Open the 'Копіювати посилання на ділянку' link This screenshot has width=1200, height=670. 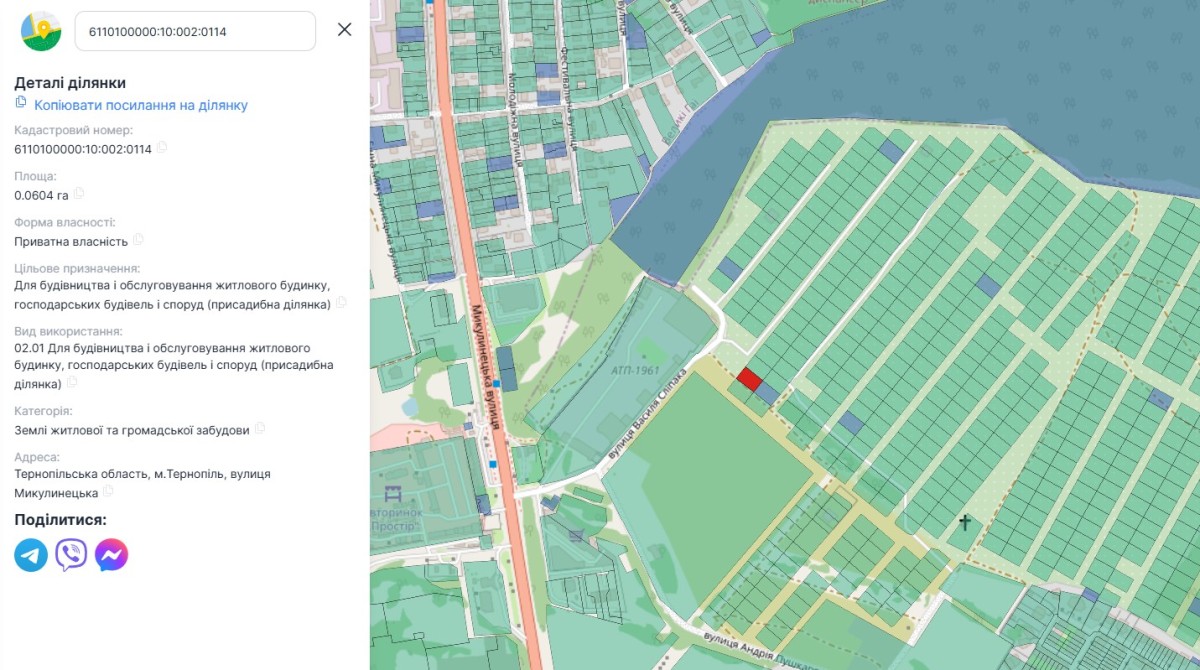tap(141, 105)
